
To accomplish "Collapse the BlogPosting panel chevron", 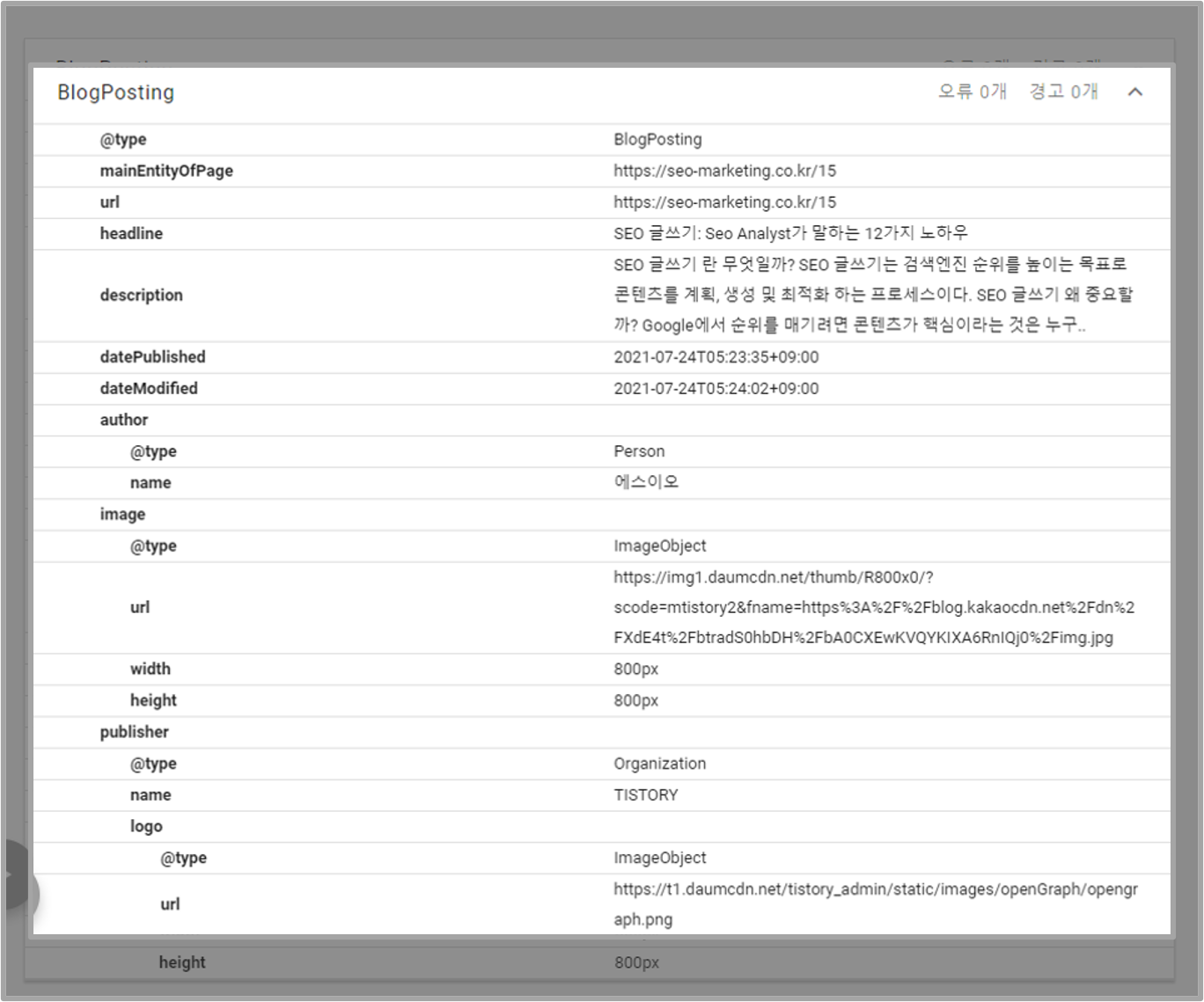I will pyautogui.click(x=1135, y=91).
